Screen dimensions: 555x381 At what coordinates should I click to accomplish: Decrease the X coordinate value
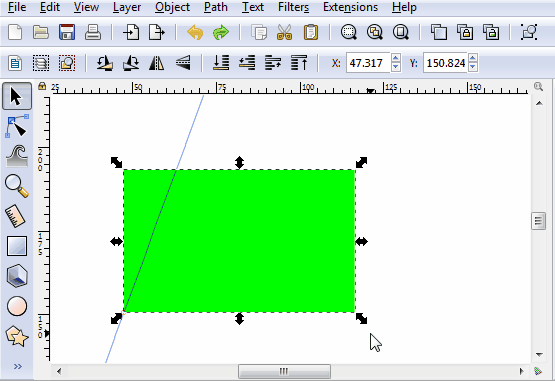396,67
